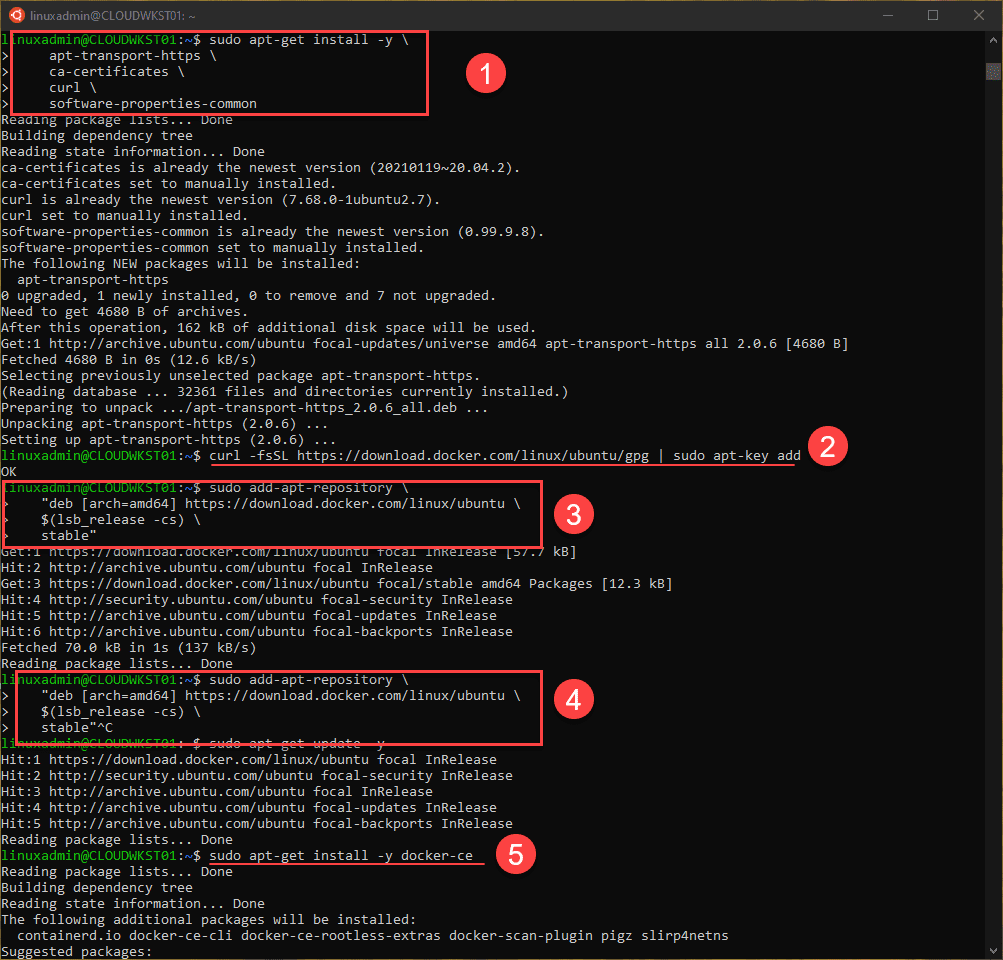Click 'After this operation, 162 kB' line

pyautogui.click(x=269, y=327)
